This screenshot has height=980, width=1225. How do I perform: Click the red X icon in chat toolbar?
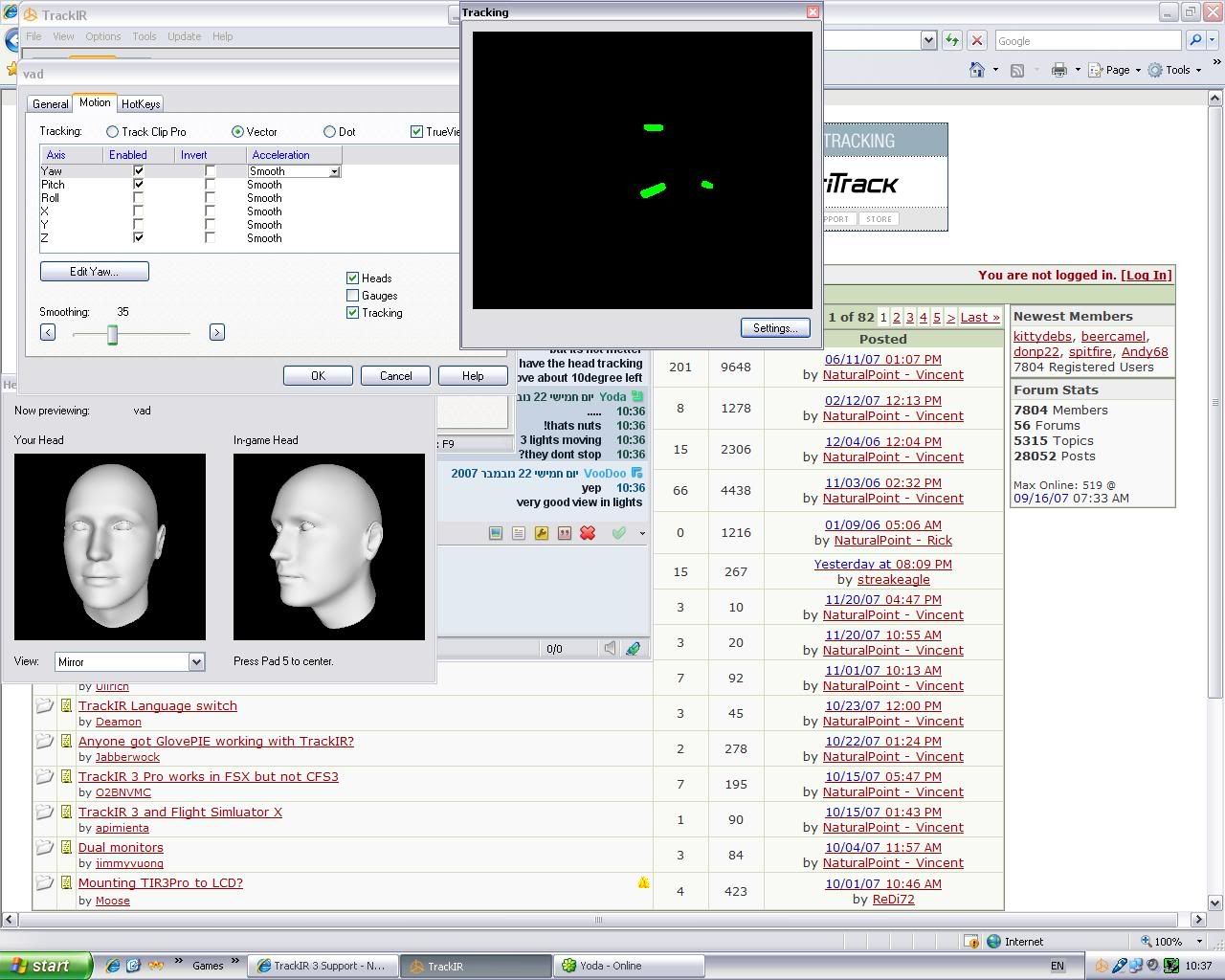click(588, 533)
